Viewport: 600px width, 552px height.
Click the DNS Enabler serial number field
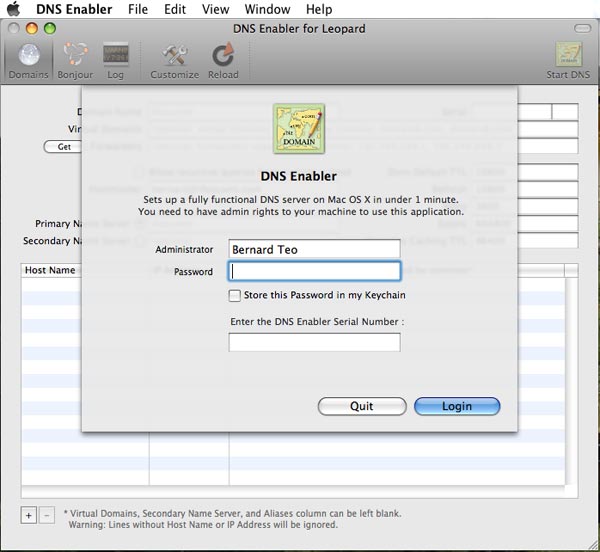pyautogui.click(x=314, y=342)
